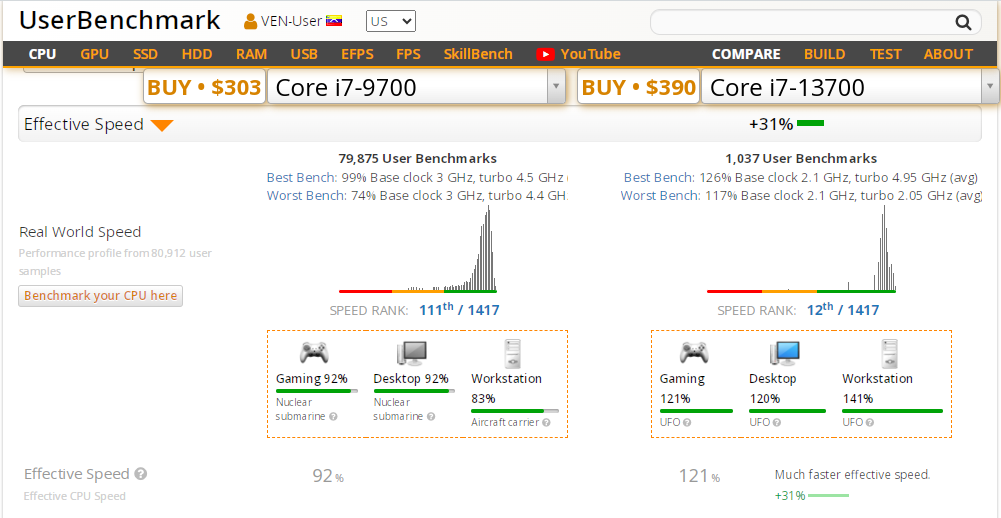Click i7-9700 Workstation tower icon
The image size is (1001, 518).
tap(513, 353)
